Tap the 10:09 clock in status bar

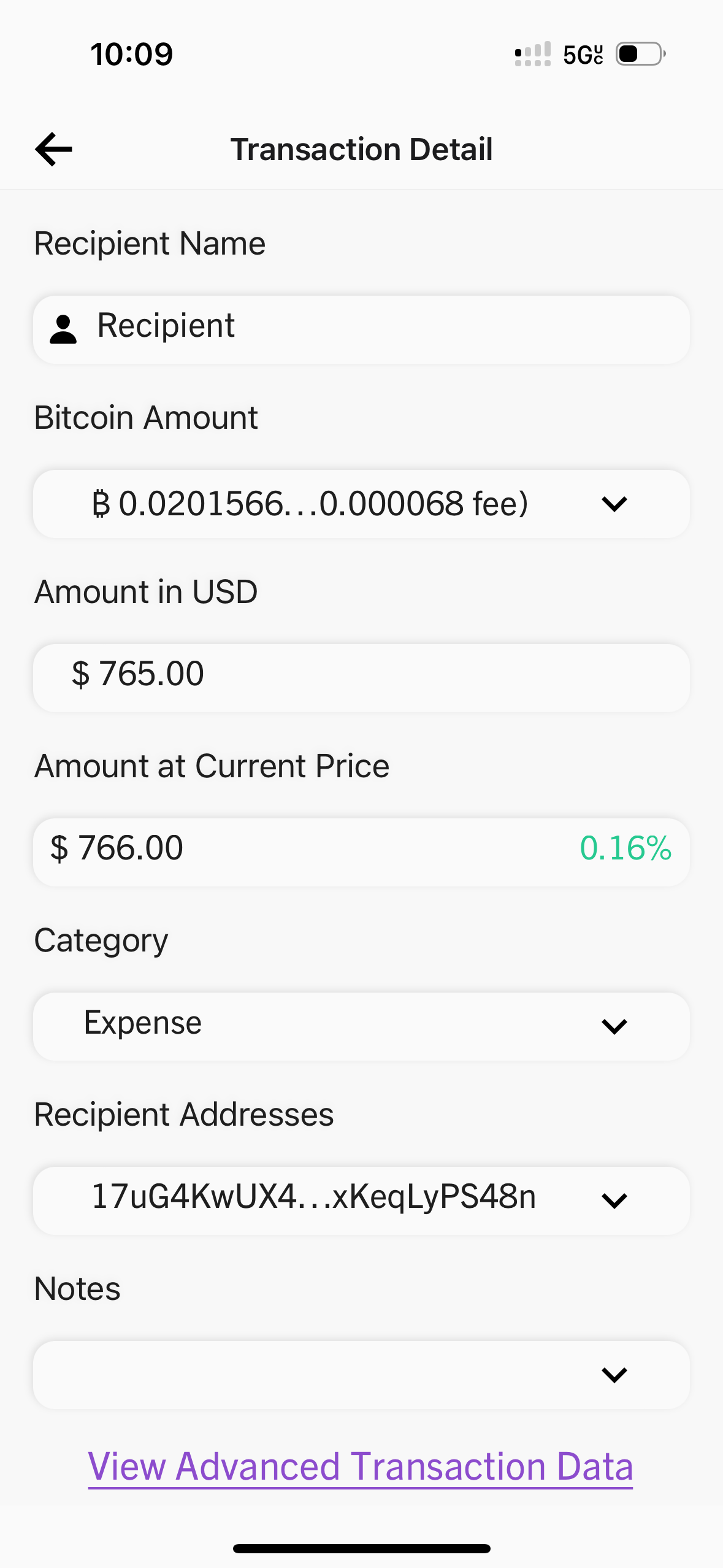pos(132,55)
